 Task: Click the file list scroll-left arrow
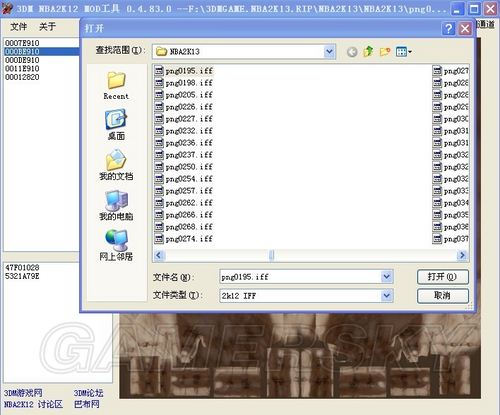pos(158,255)
